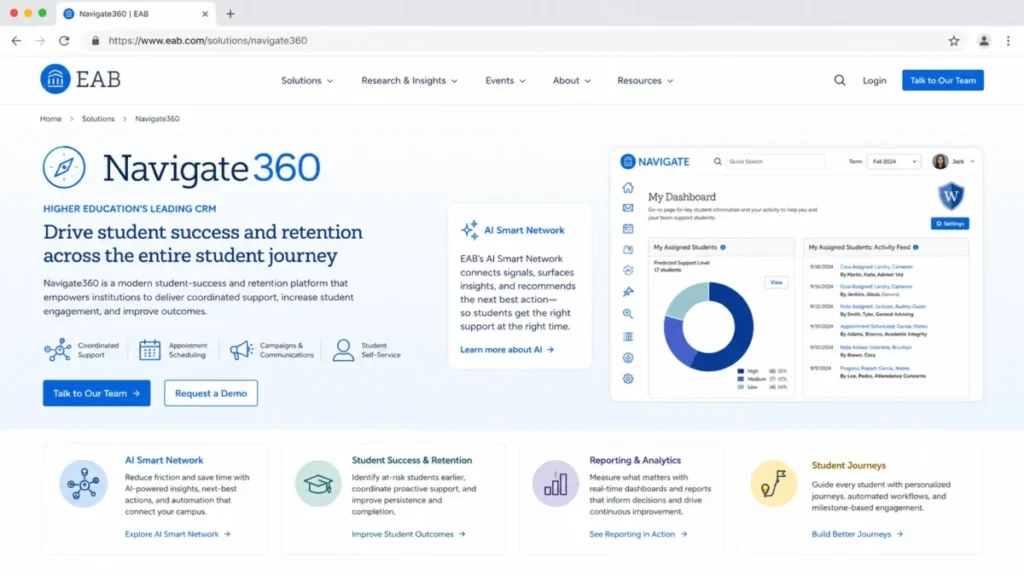Click the forward navigation arrow
The image size is (1024, 576).
[40, 40]
